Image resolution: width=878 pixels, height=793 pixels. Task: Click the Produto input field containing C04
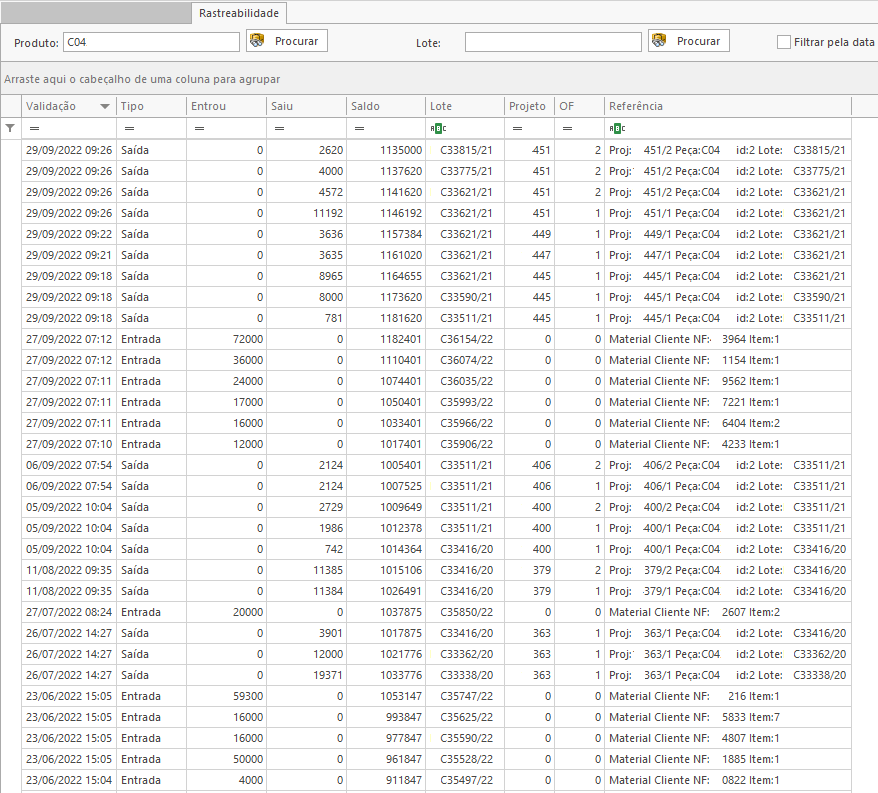[151, 42]
